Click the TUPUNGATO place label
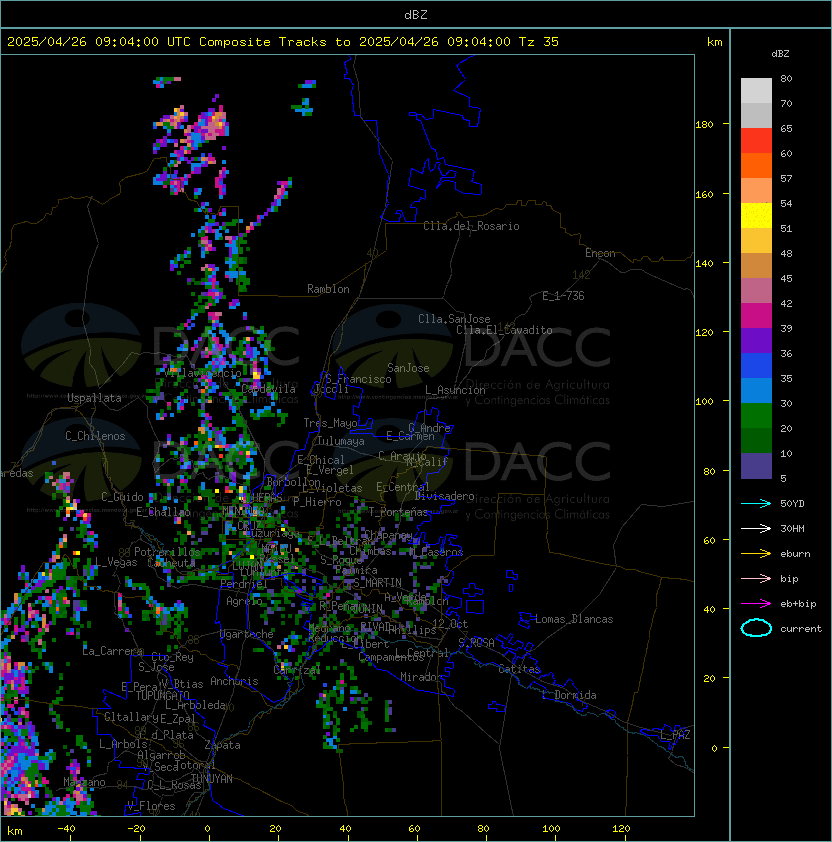Viewport: 832px width, 842px height. 162,696
